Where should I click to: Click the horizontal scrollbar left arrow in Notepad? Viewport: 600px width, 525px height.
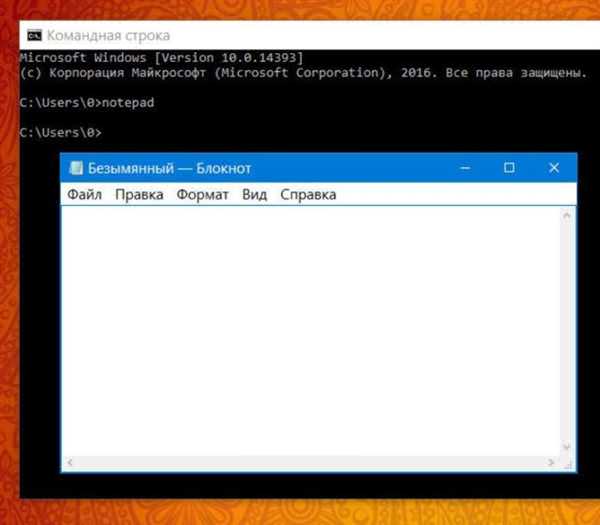70,462
